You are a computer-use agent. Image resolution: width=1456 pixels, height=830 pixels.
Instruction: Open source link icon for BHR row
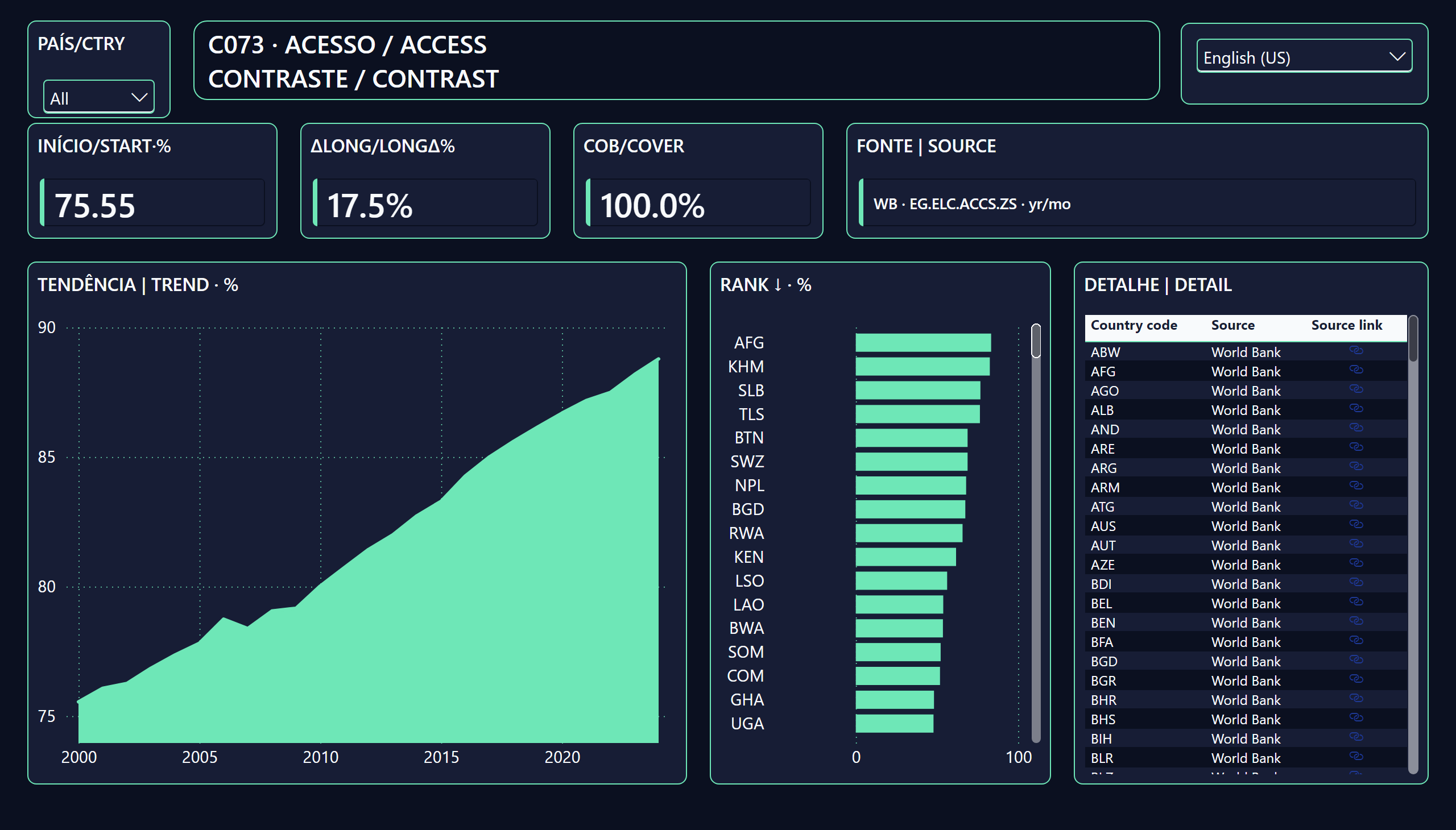coord(1356,699)
